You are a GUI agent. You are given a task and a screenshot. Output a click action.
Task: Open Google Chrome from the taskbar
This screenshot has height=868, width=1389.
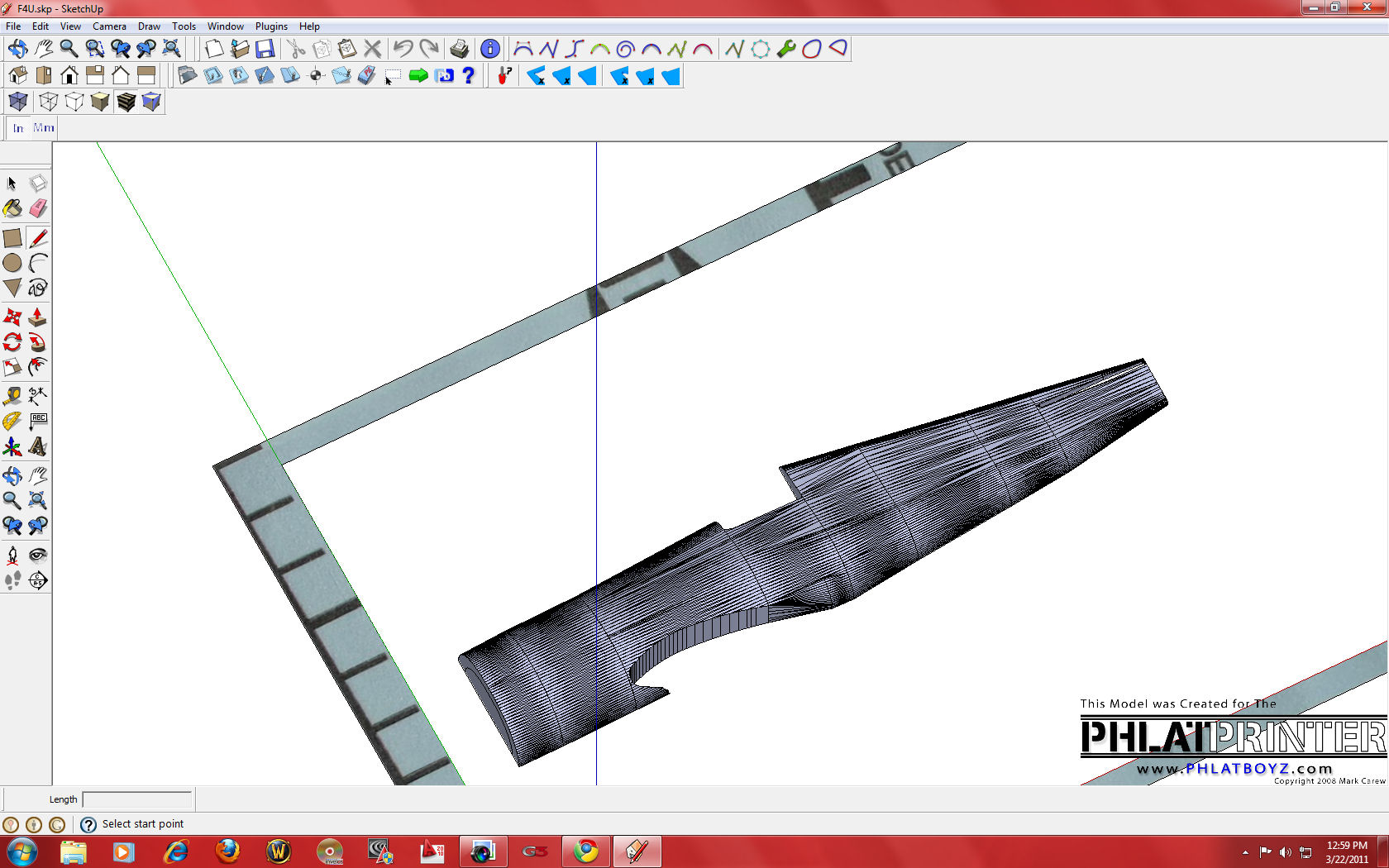pos(586,851)
